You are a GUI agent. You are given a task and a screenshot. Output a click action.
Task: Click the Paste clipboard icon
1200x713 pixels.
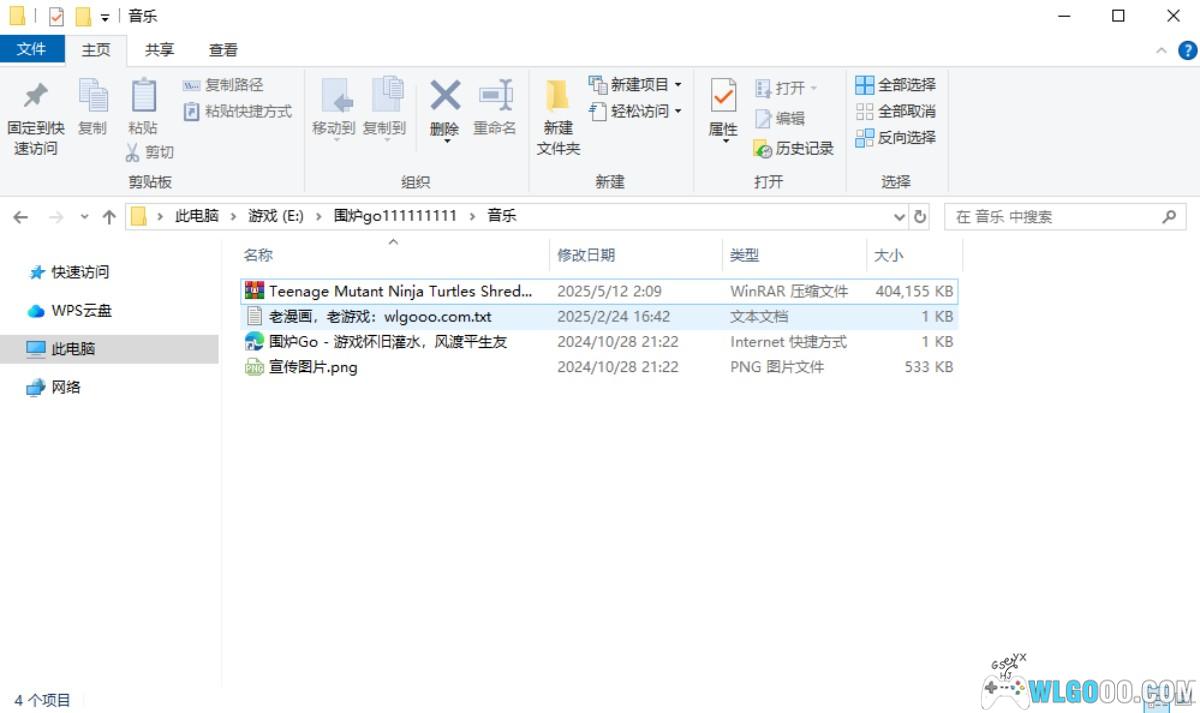pyautogui.click(x=143, y=98)
